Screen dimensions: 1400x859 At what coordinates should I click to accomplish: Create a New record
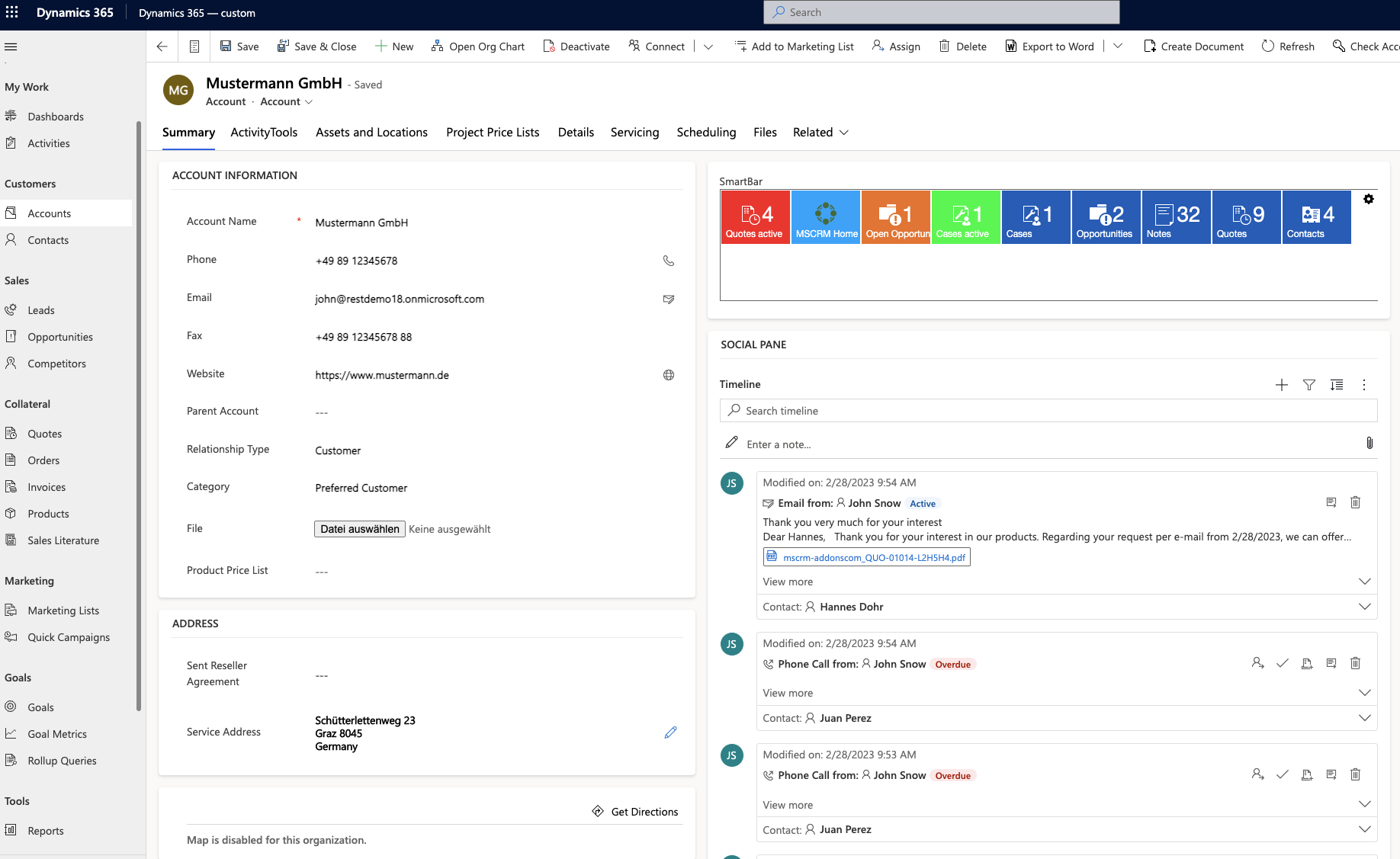[394, 46]
